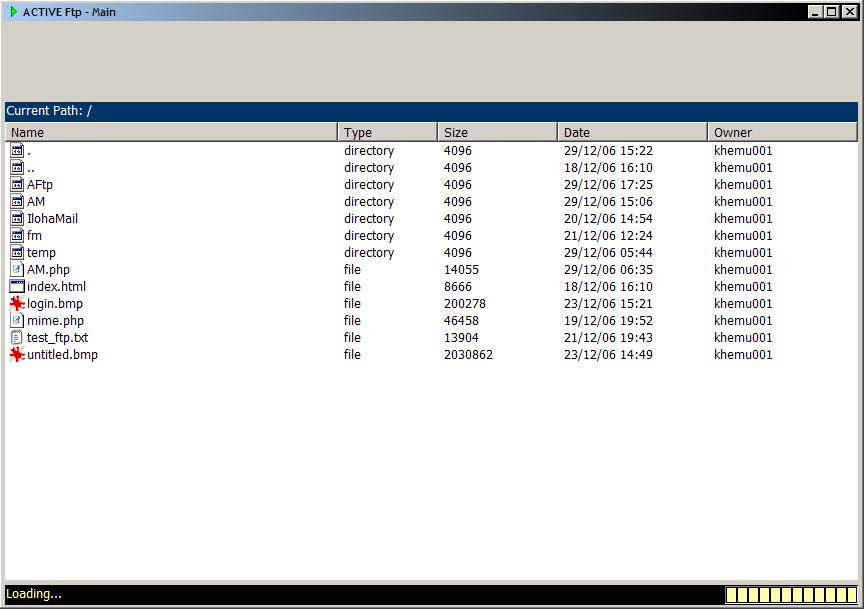Click the login.bmp red image icon
The image size is (864, 610).
(17, 304)
